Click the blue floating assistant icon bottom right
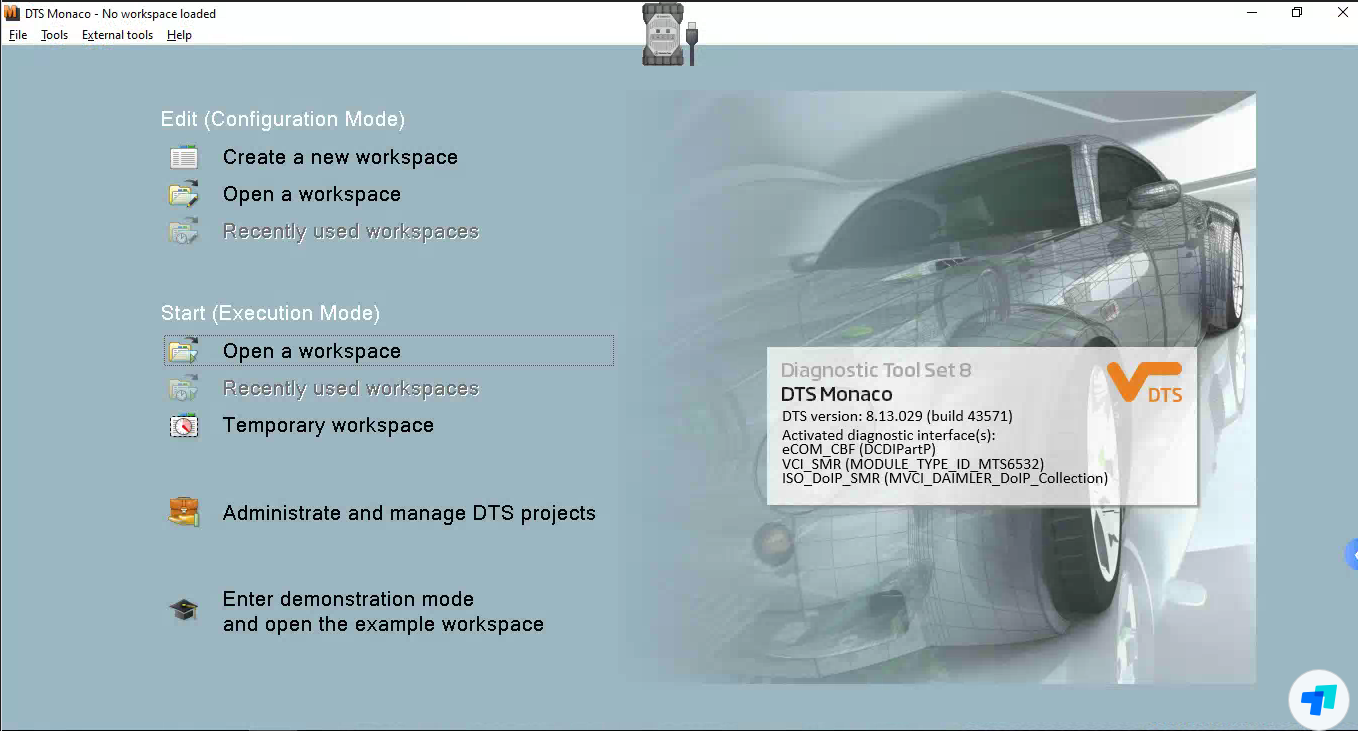This screenshot has width=1358, height=731. pos(1319,700)
